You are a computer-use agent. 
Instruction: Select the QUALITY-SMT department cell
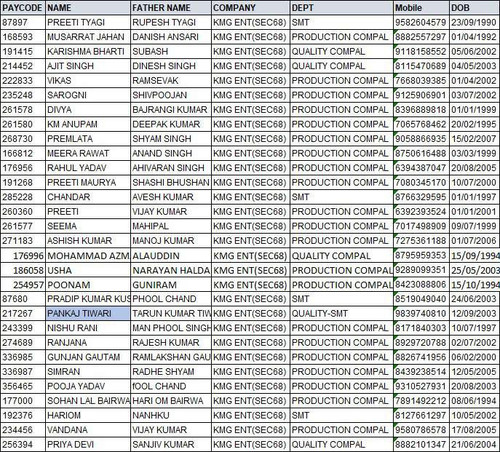coord(341,314)
